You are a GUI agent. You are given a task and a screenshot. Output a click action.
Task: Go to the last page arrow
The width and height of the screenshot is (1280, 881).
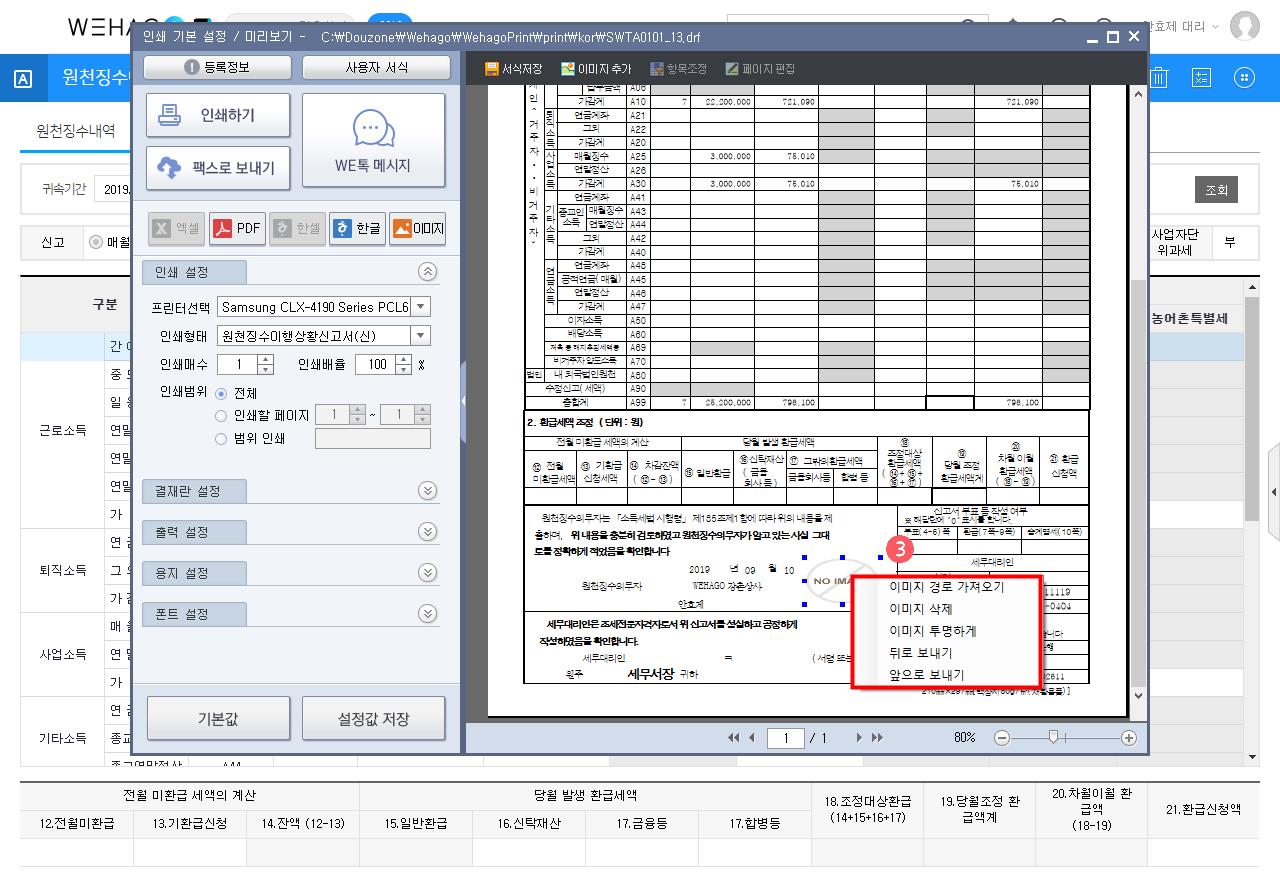pos(877,738)
